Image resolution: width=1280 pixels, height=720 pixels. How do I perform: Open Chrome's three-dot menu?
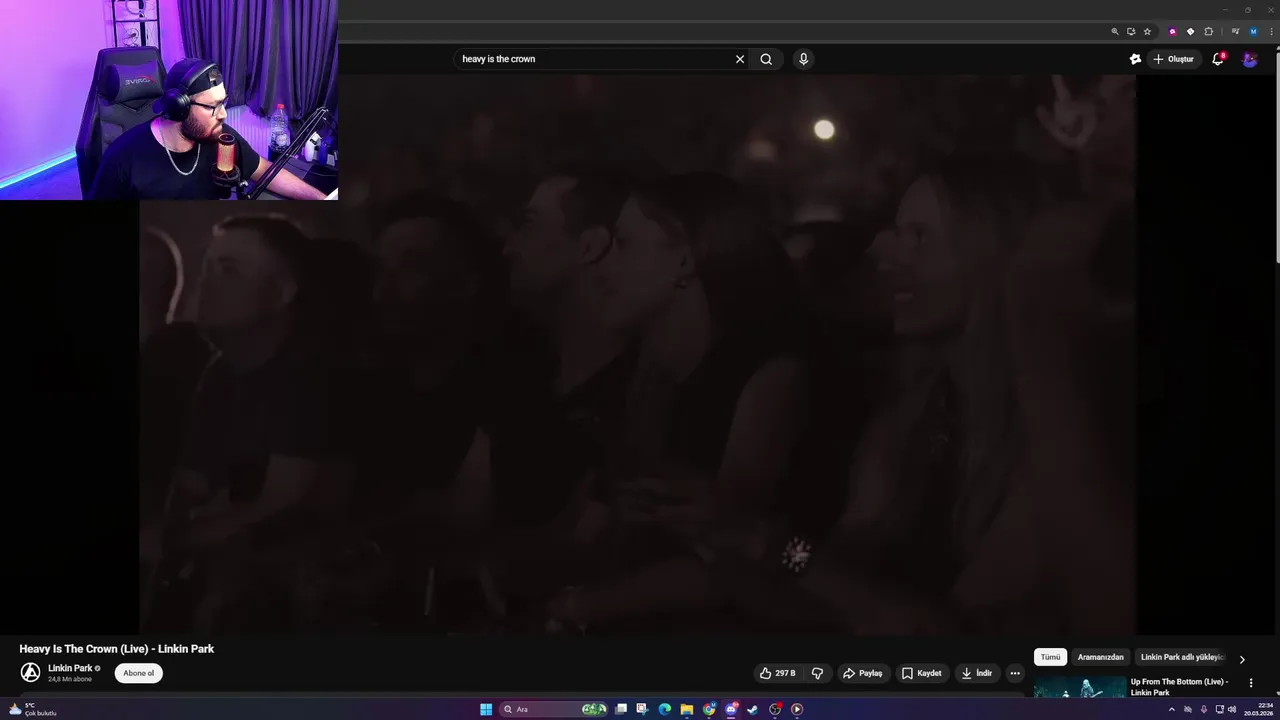coord(1271,32)
